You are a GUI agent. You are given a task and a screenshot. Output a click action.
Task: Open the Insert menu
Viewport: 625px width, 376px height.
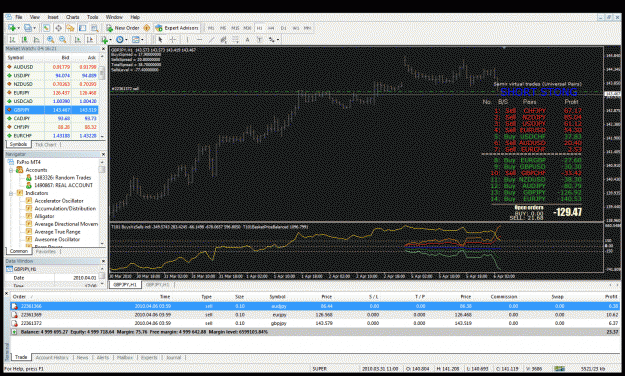pos(53,17)
